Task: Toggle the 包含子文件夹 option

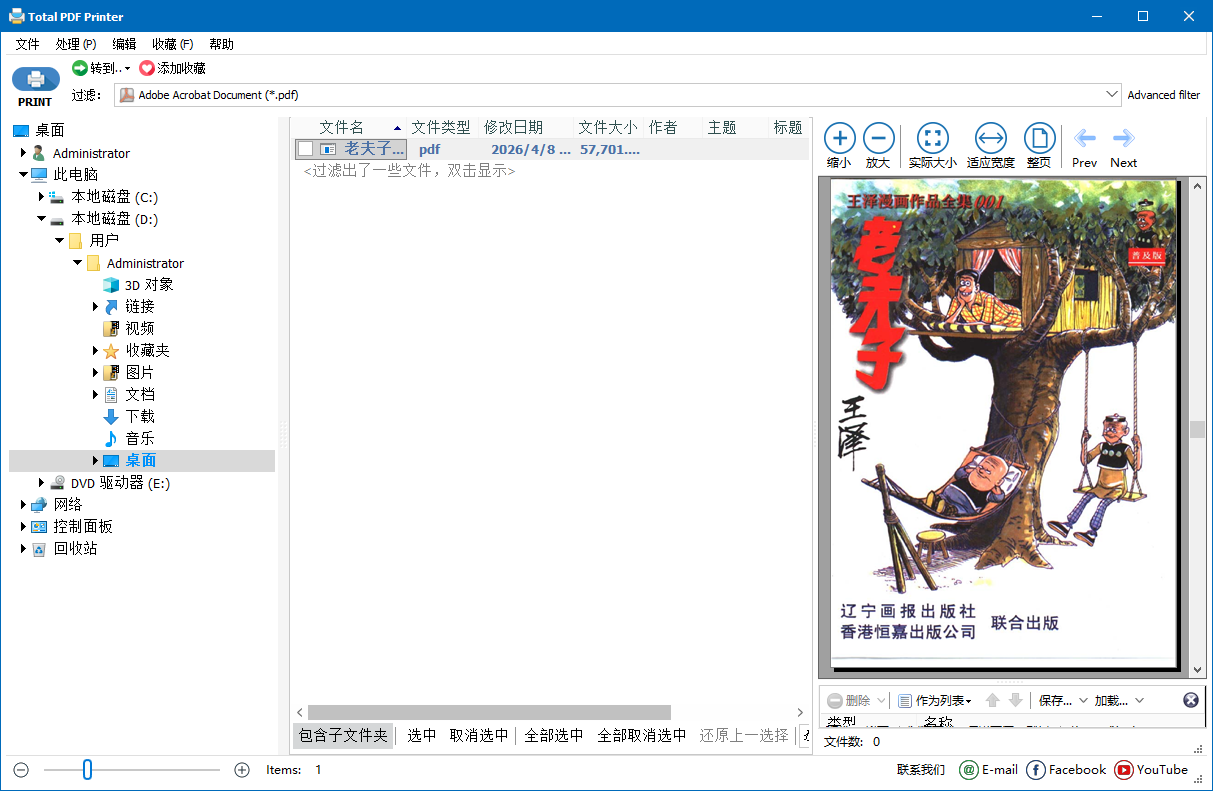Action: 343,735
